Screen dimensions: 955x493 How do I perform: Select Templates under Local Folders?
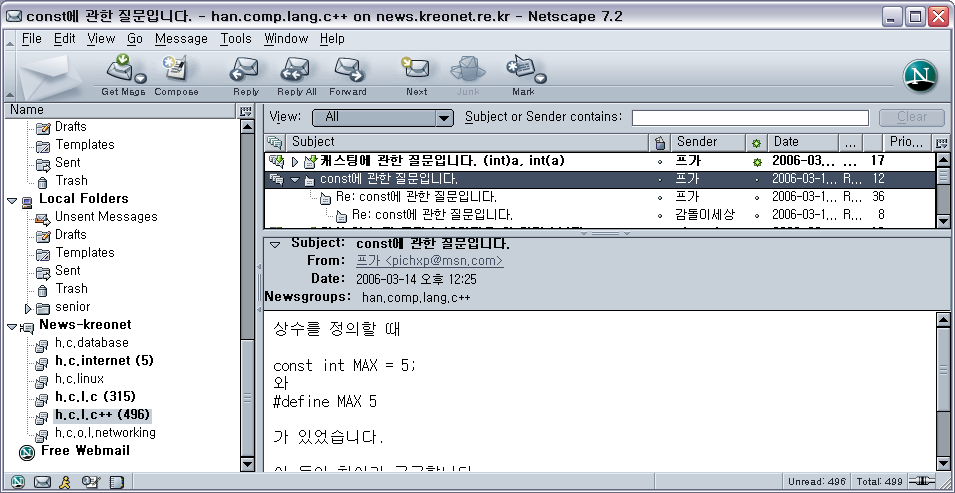pyautogui.click(x=85, y=253)
